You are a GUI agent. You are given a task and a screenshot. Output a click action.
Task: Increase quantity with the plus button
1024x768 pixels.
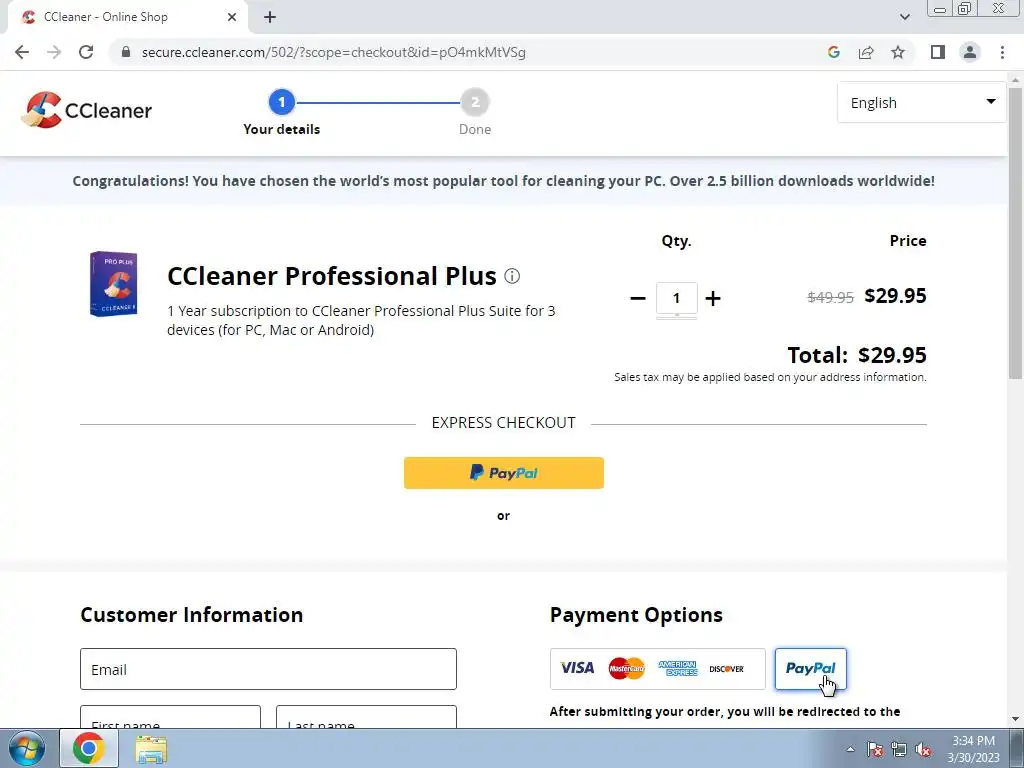tap(713, 298)
